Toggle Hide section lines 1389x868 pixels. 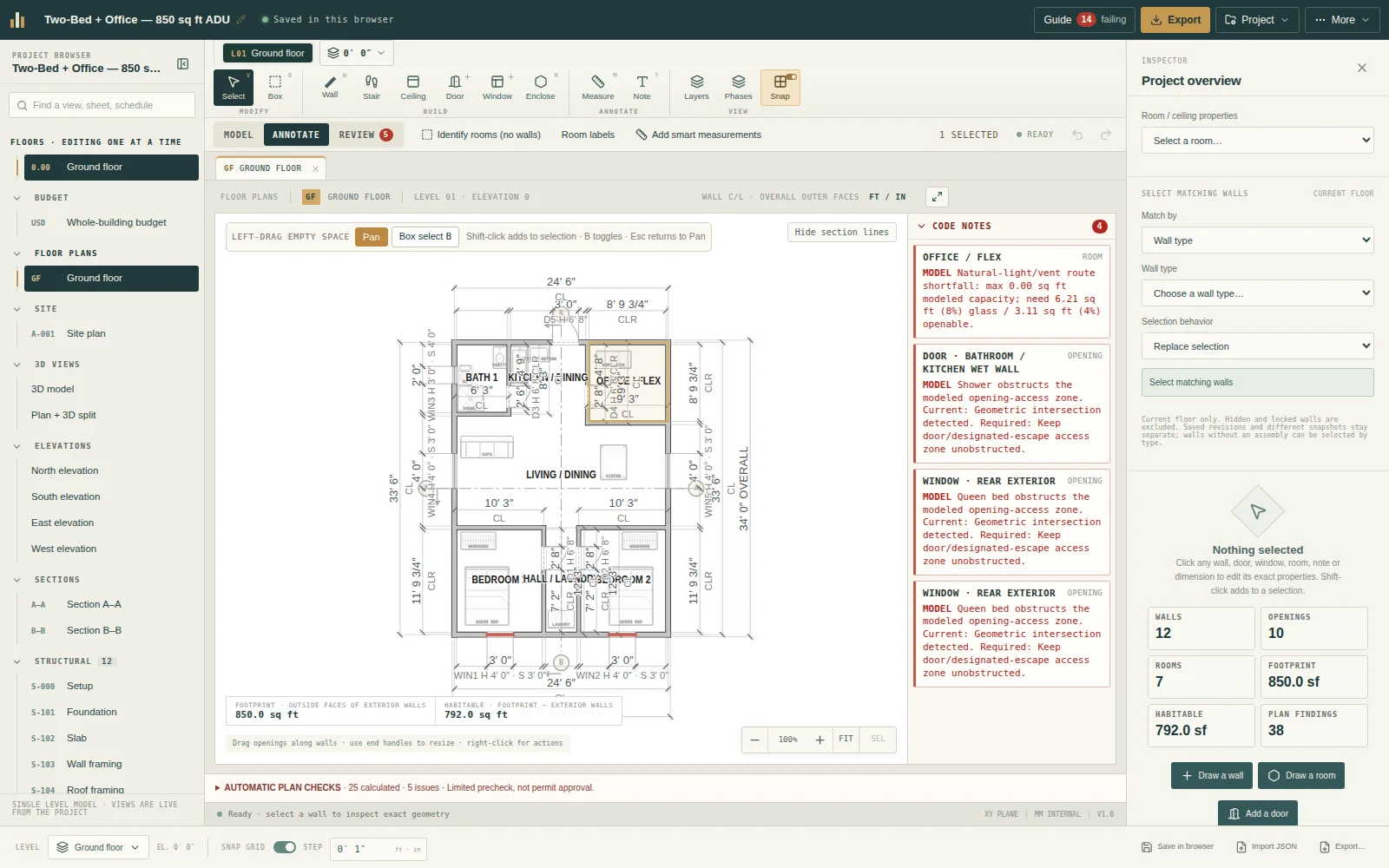841,232
